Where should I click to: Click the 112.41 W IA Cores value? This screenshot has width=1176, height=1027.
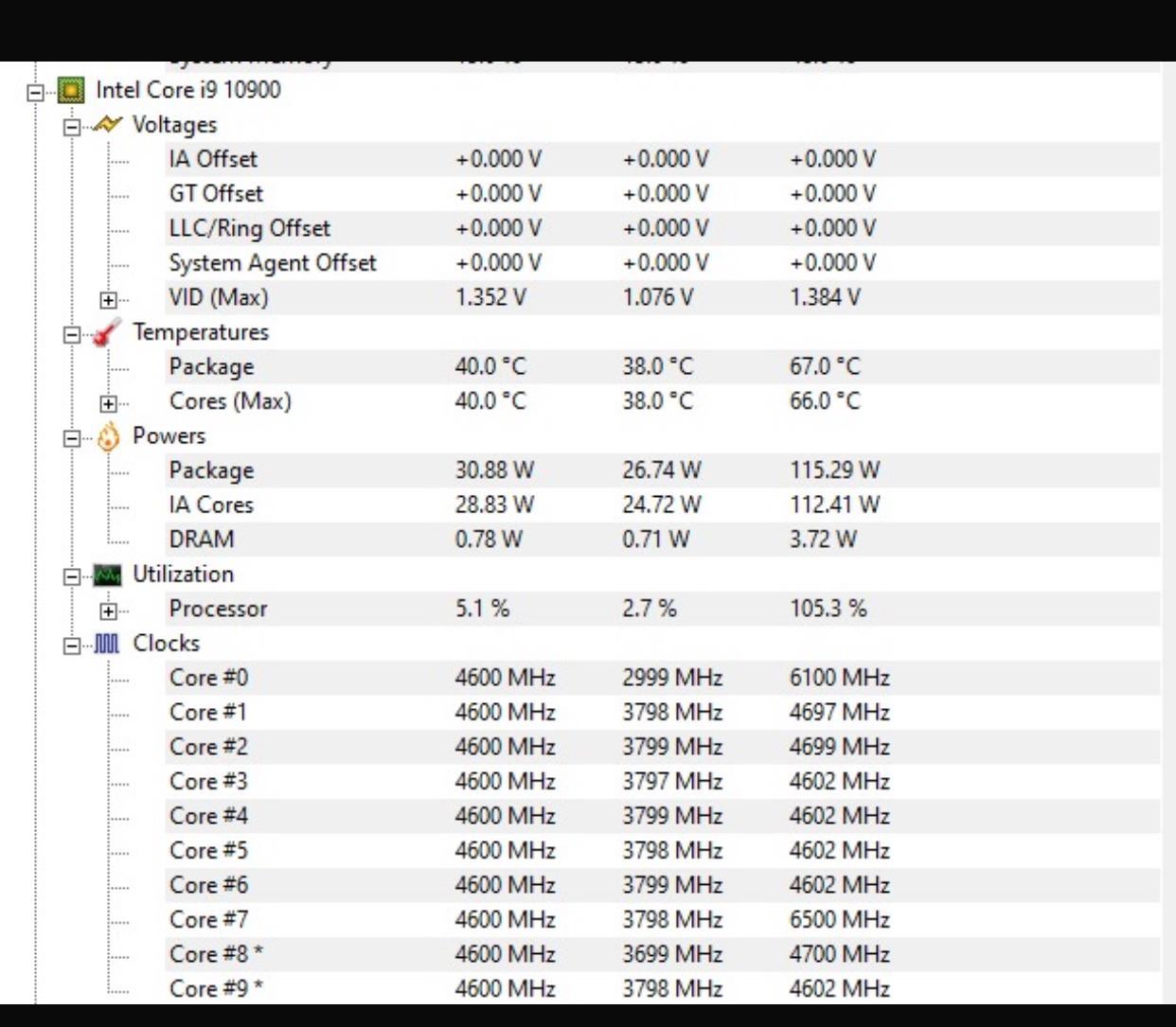click(835, 505)
